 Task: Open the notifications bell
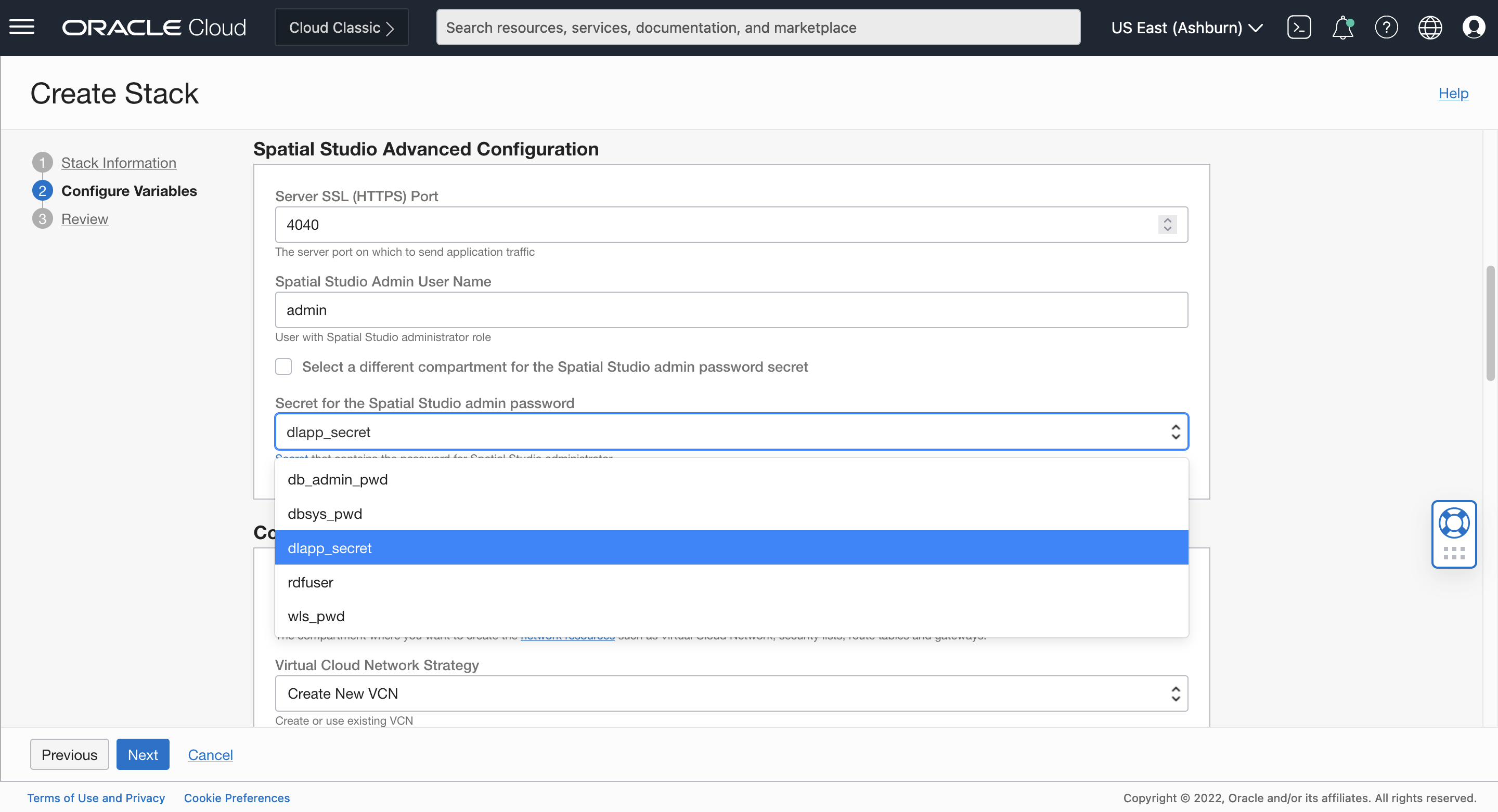click(x=1342, y=28)
